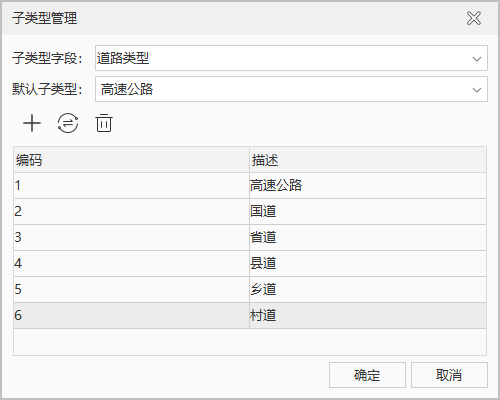Click the delete trash can icon
This screenshot has width=500, height=400.
point(104,123)
